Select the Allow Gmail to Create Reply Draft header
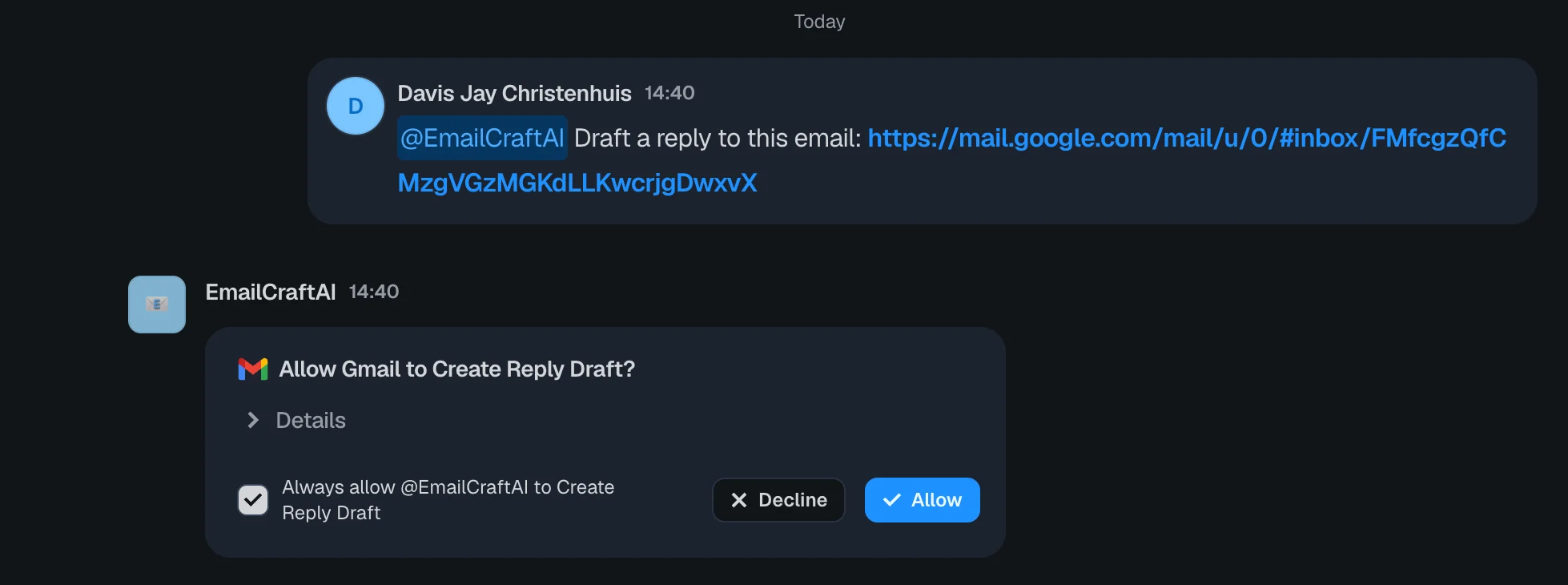Image resolution: width=1568 pixels, height=585 pixels. pyautogui.click(x=457, y=369)
